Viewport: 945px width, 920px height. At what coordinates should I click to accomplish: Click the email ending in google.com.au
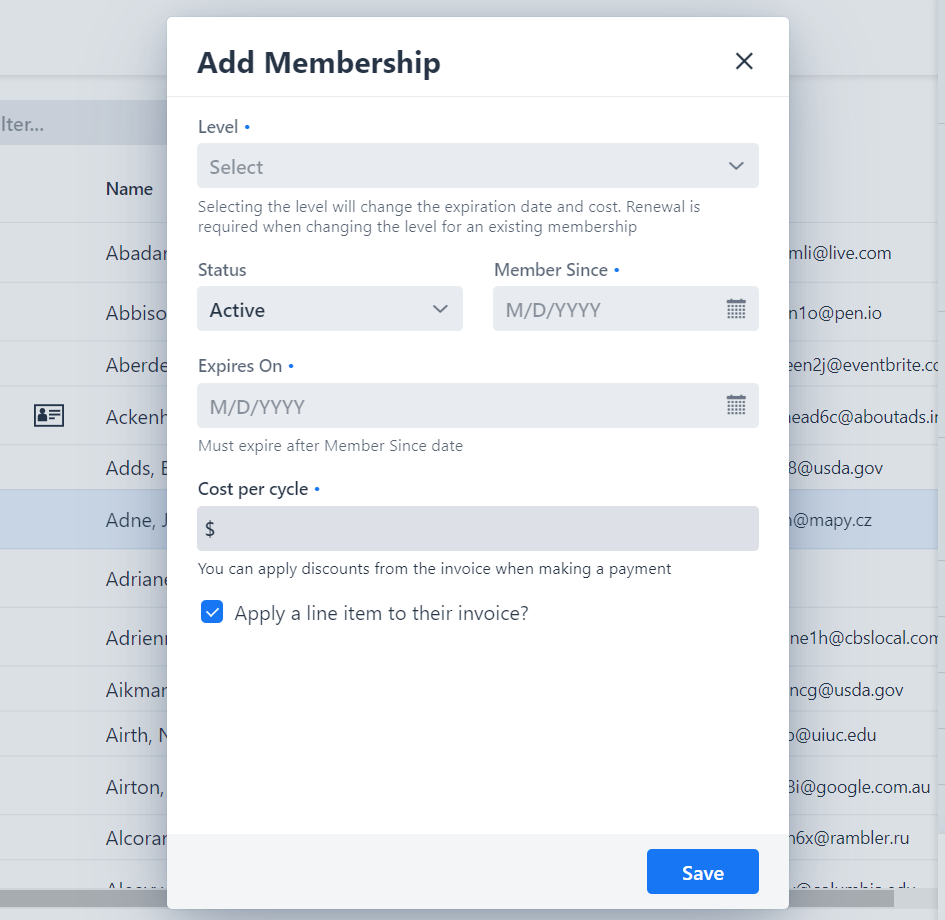860,787
